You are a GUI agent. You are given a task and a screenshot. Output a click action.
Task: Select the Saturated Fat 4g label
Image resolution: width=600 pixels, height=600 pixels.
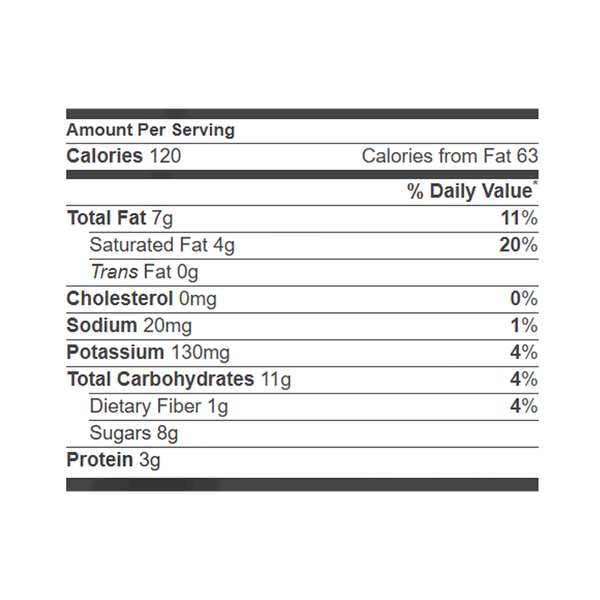pyautogui.click(x=162, y=245)
